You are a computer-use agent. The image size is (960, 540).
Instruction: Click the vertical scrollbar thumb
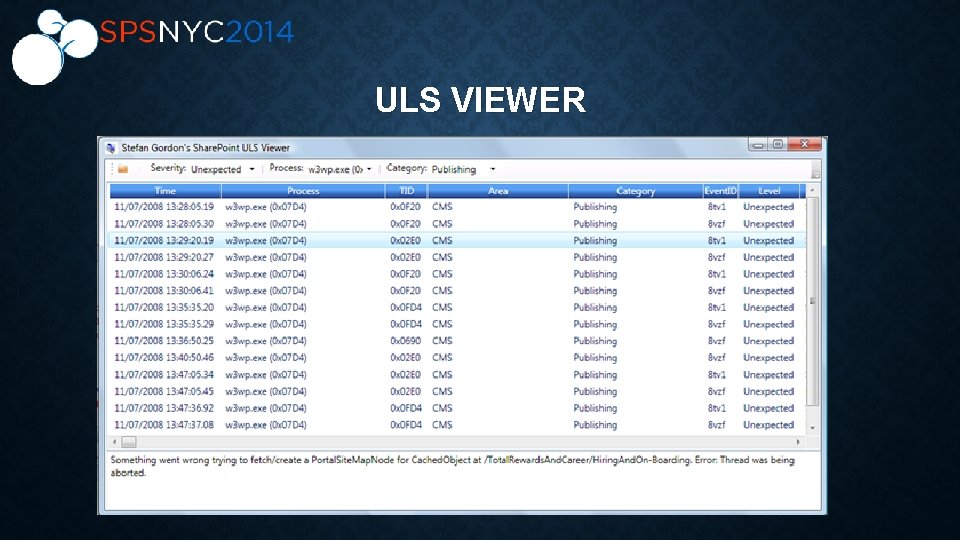click(812, 301)
